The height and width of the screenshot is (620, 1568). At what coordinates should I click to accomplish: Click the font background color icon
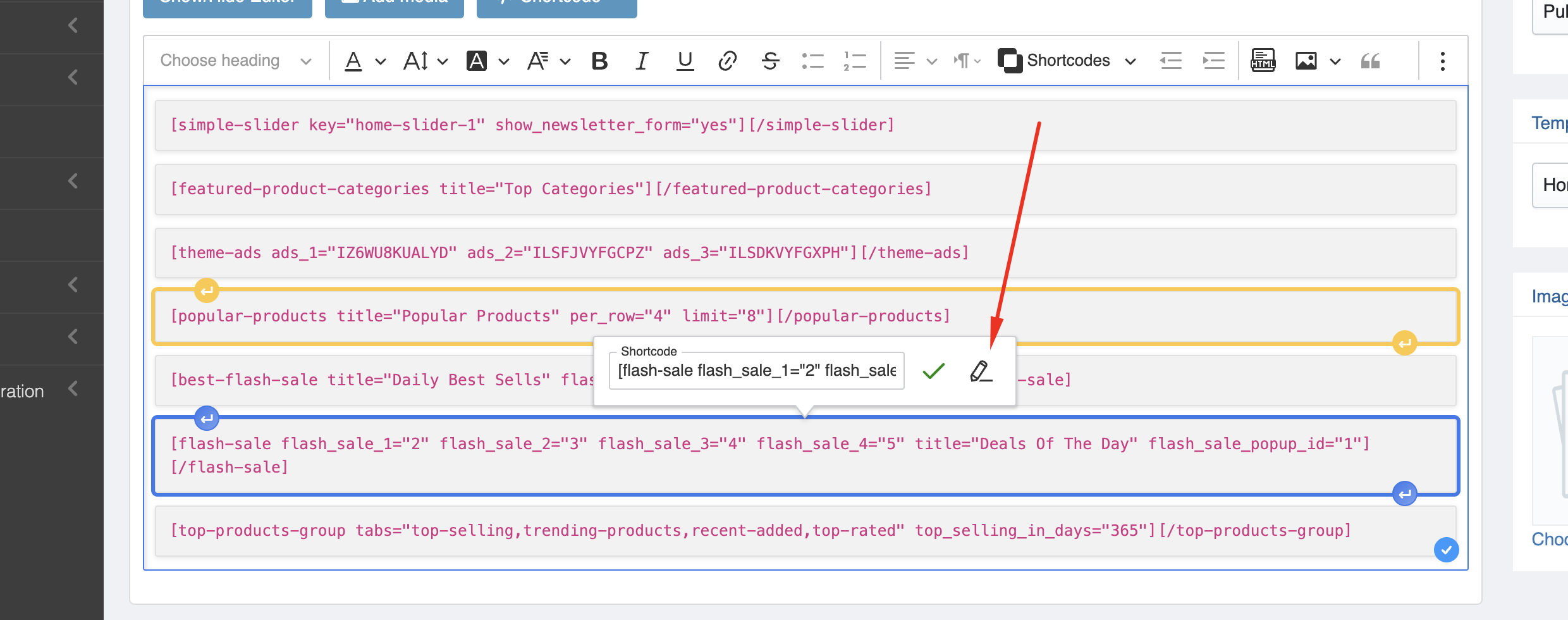pyautogui.click(x=477, y=61)
